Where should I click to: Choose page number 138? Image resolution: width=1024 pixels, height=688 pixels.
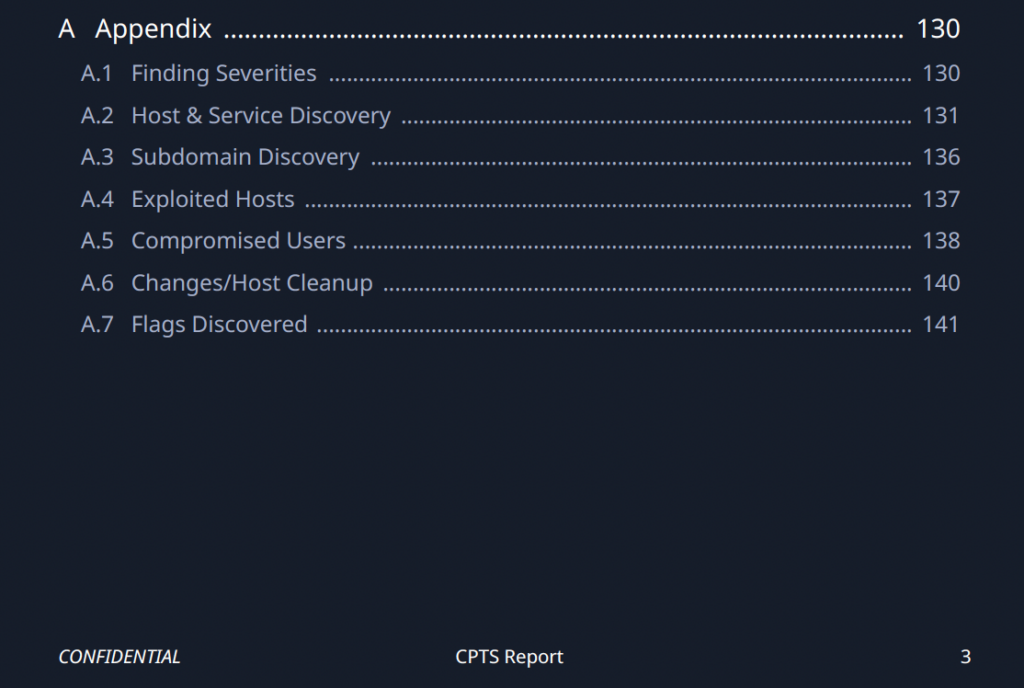[x=940, y=241]
